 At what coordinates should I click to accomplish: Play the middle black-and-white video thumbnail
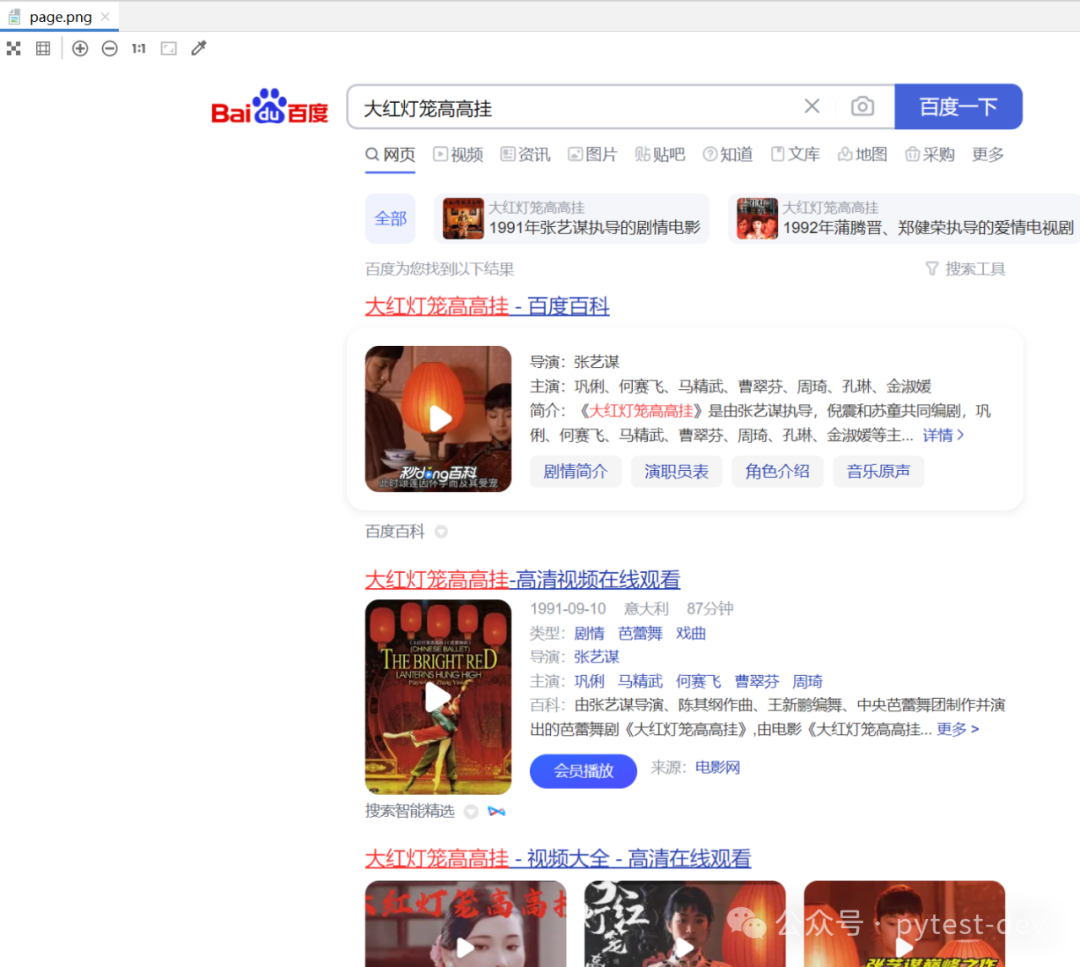coord(685,924)
